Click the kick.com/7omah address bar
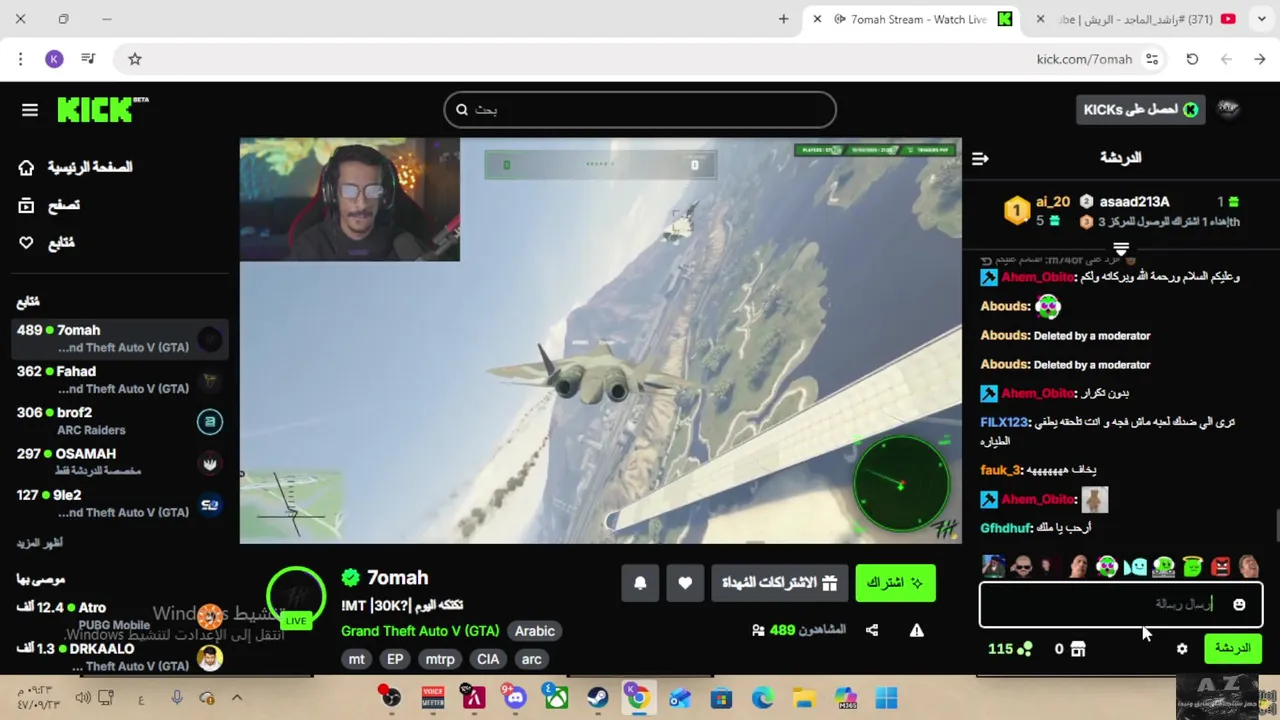Screen dimensions: 1280x720 [x=1084, y=59]
